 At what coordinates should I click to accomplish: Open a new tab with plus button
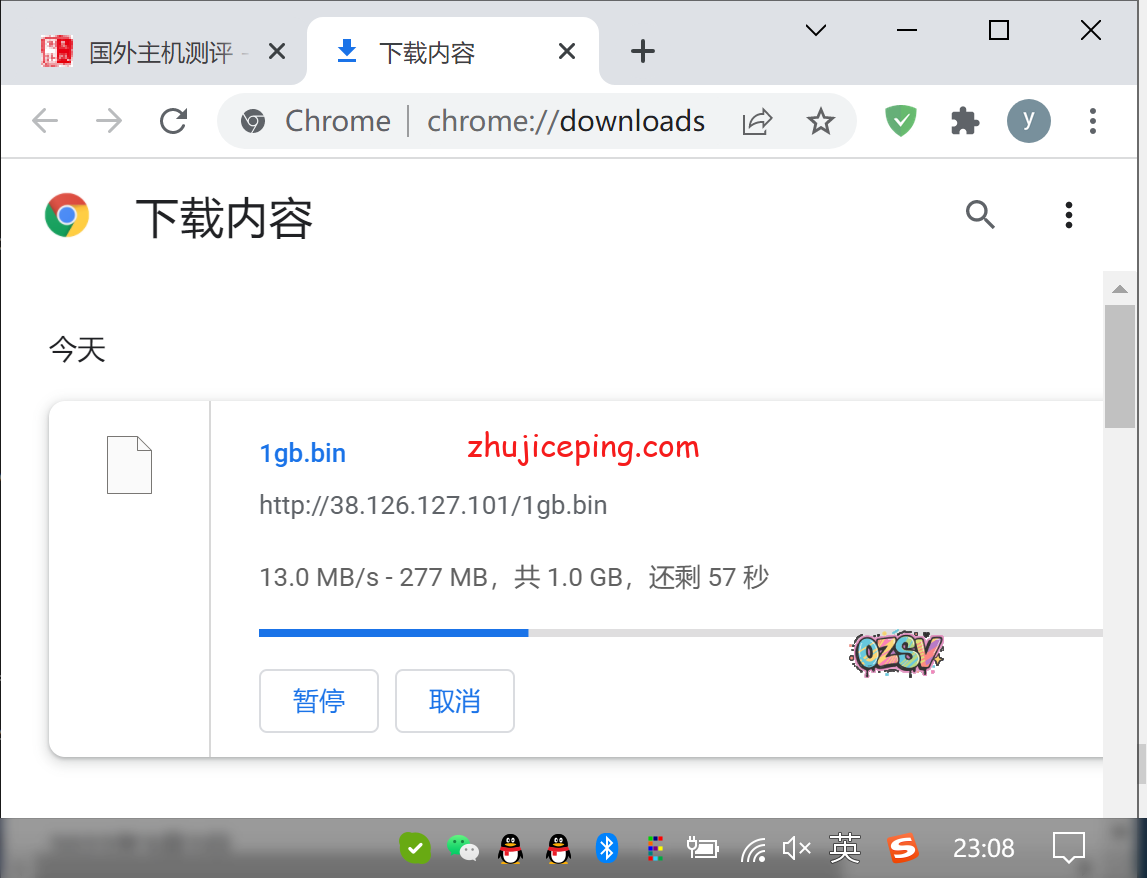click(643, 52)
